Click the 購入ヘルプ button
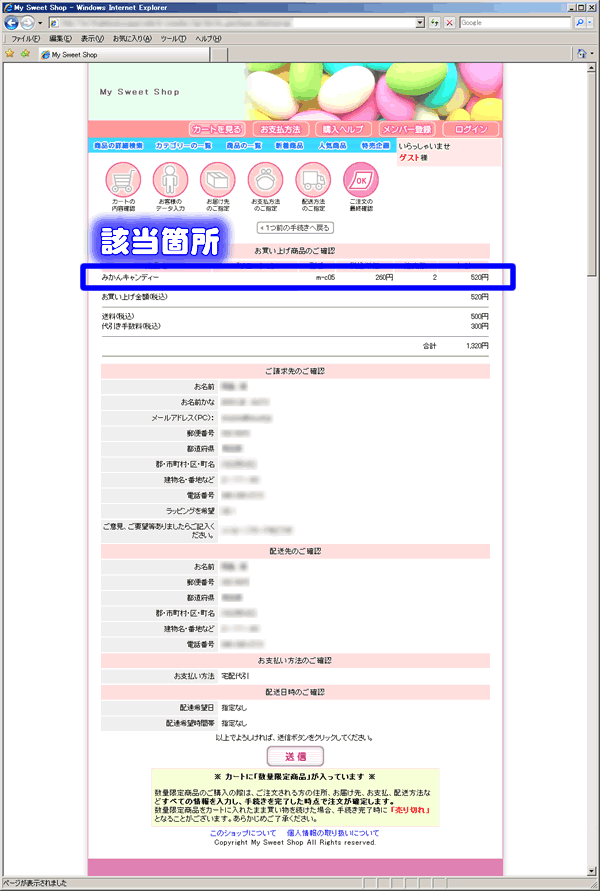Screen dimensions: 600x891 click(x=344, y=129)
